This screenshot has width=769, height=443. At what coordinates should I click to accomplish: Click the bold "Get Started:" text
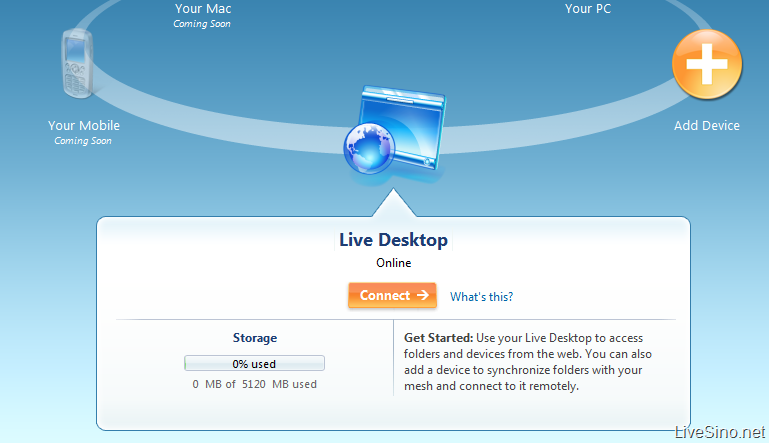pyautogui.click(x=438, y=338)
